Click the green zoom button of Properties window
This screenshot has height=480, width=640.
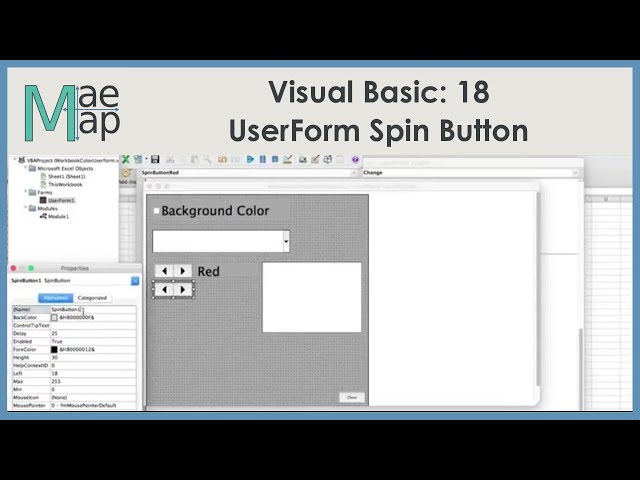point(31,268)
